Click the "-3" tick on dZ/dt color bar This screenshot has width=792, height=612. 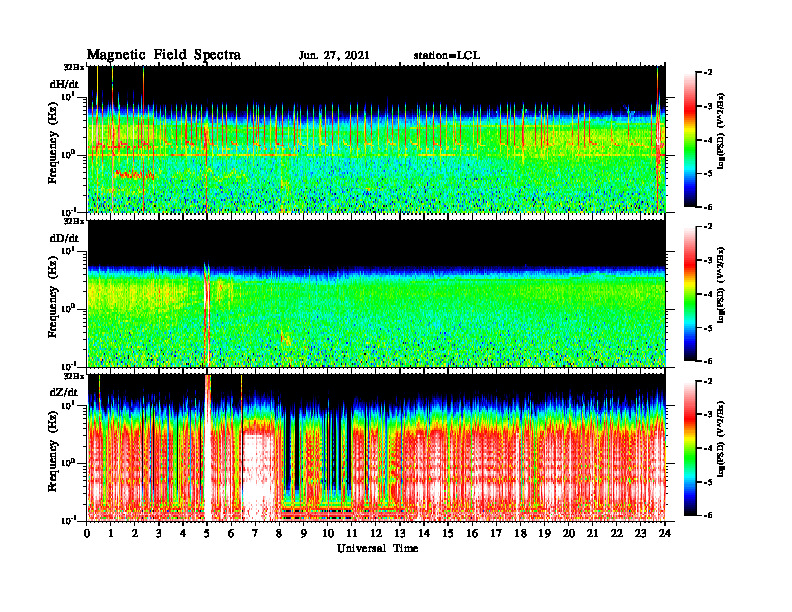(708, 415)
